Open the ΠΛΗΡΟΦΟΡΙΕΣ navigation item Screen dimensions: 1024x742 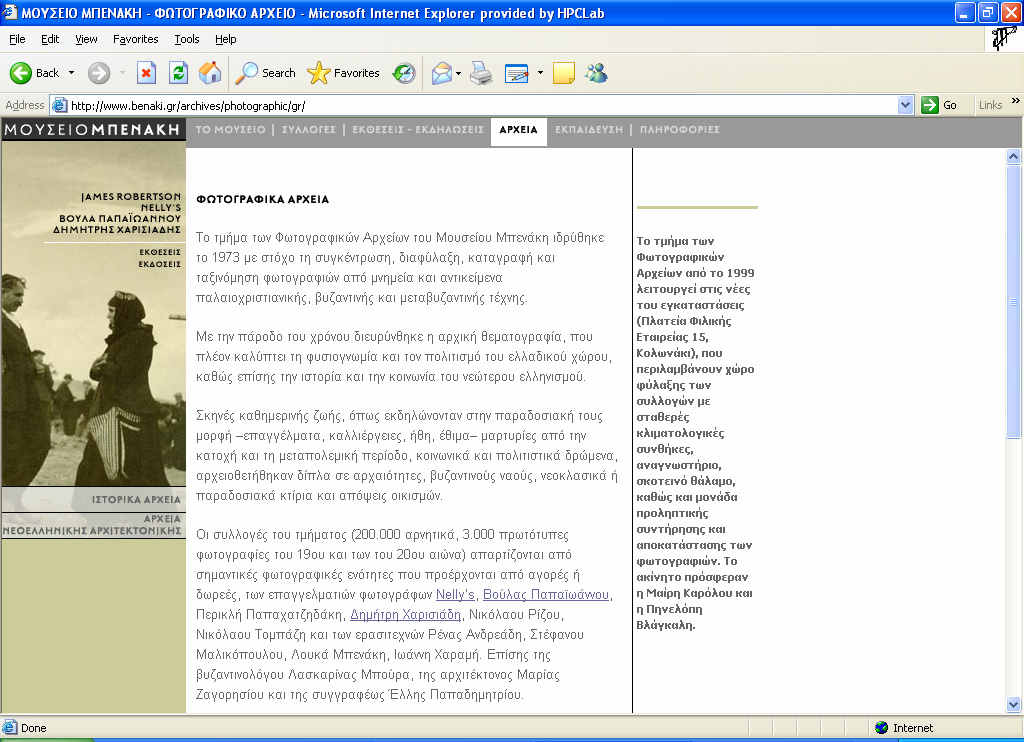pyautogui.click(x=680, y=130)
